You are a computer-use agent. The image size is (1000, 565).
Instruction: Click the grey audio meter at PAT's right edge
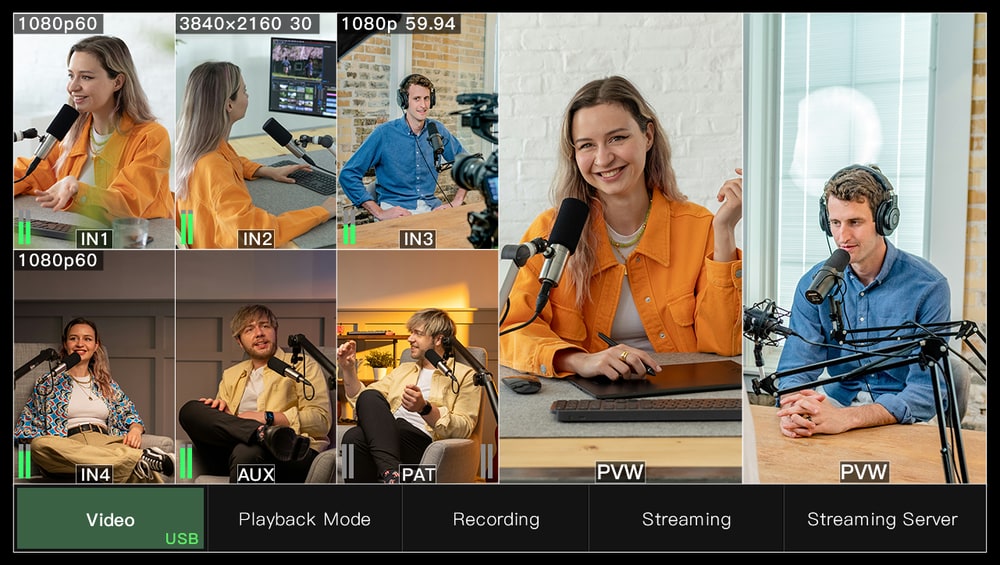pos(487,462)
